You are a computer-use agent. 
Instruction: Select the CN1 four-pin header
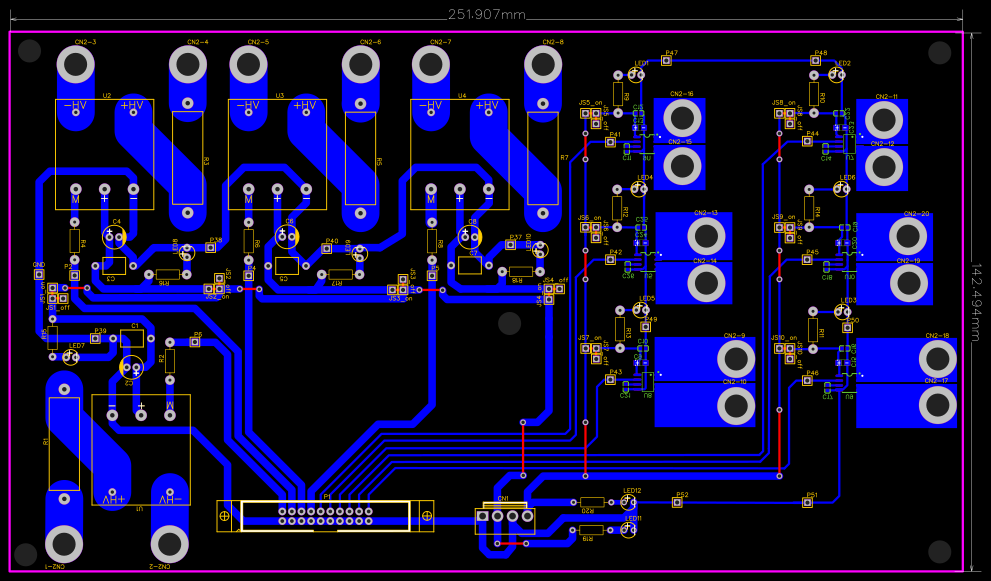(505, 518)
